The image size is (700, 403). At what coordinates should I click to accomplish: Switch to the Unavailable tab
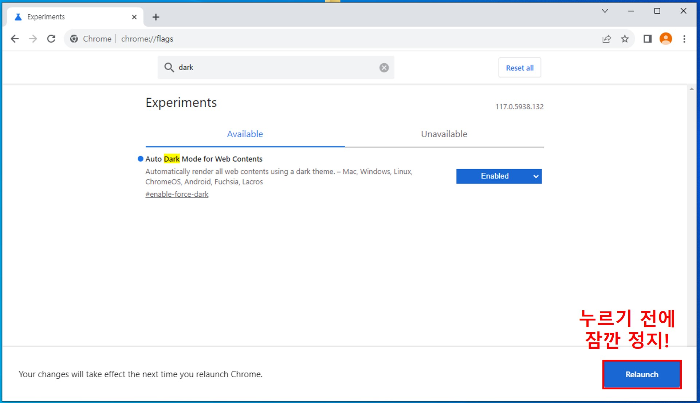click(444, 134)
